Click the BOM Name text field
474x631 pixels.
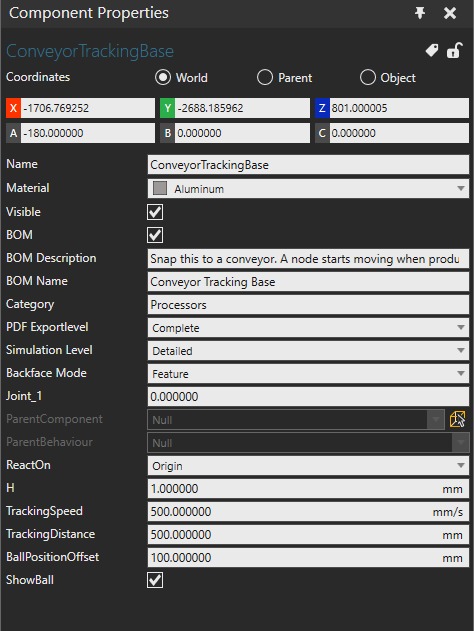coord(308,281)
